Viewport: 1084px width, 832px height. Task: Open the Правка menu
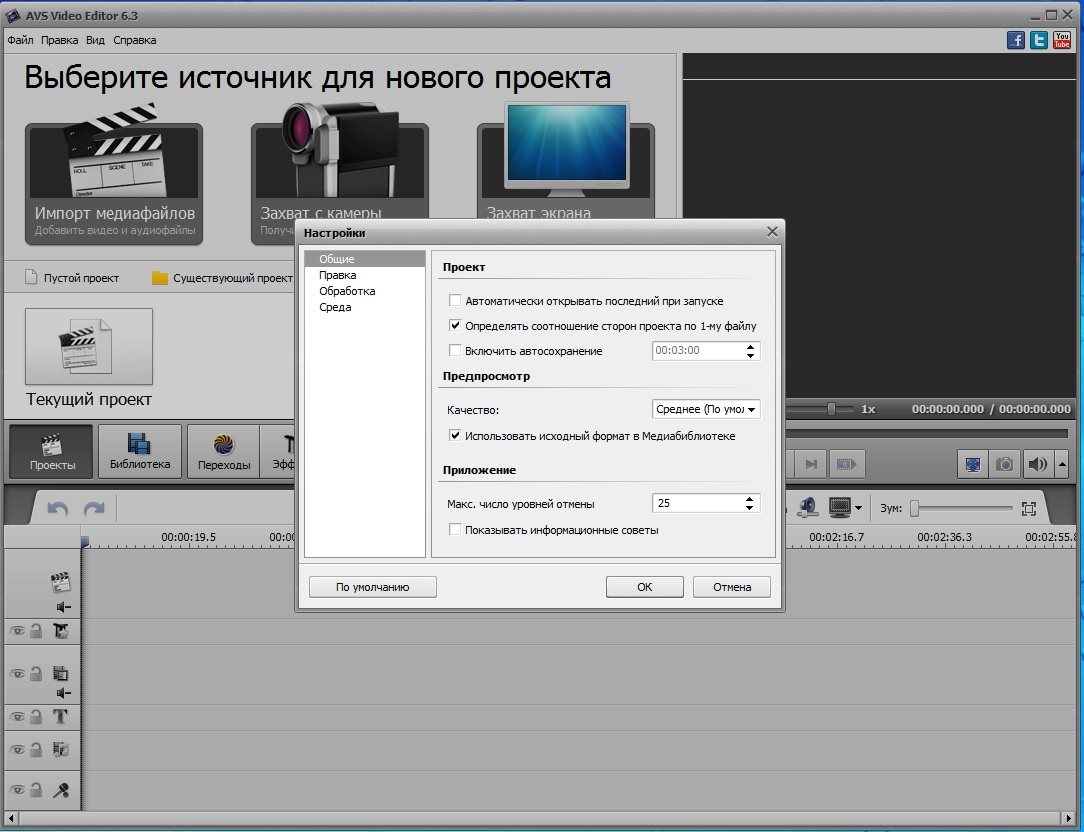pyautogui.click(x=59, y=40)
